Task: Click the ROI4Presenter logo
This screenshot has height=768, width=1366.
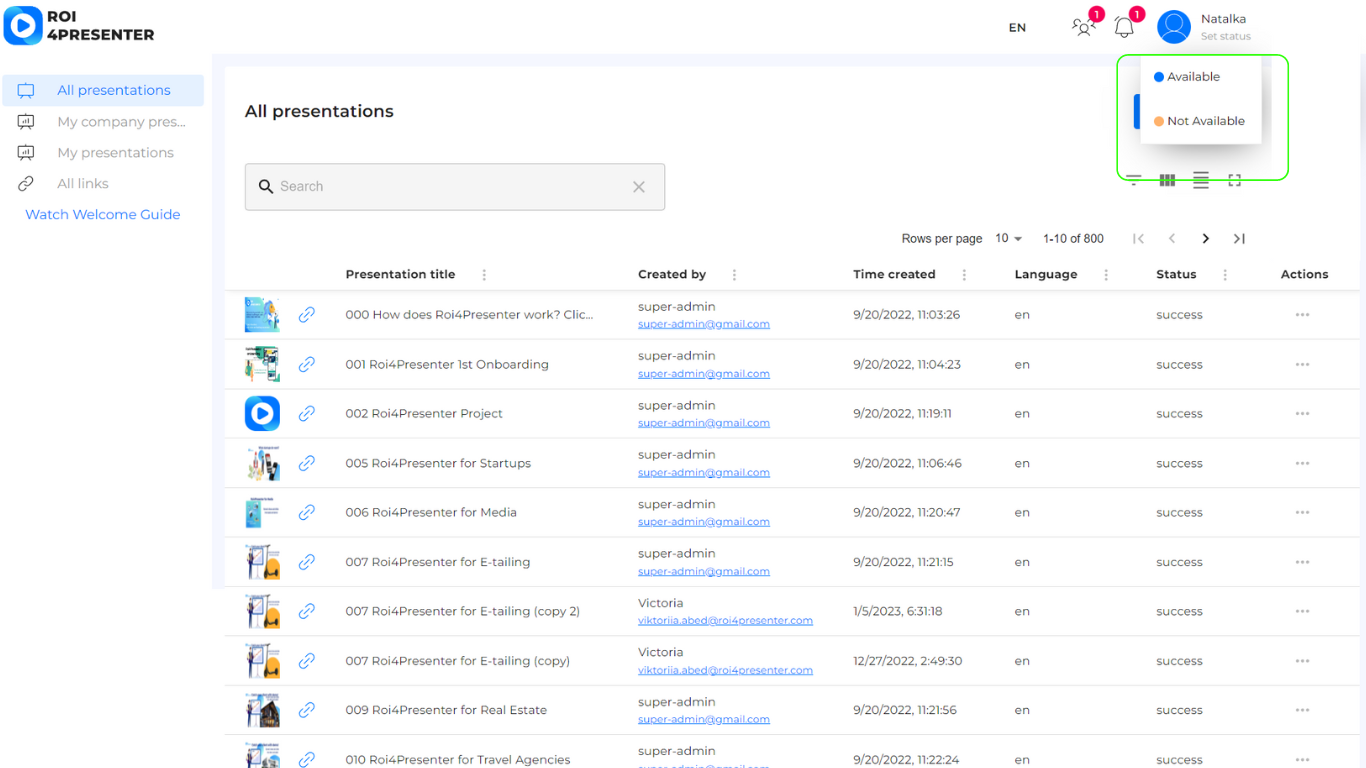Action: coord(79,26)
